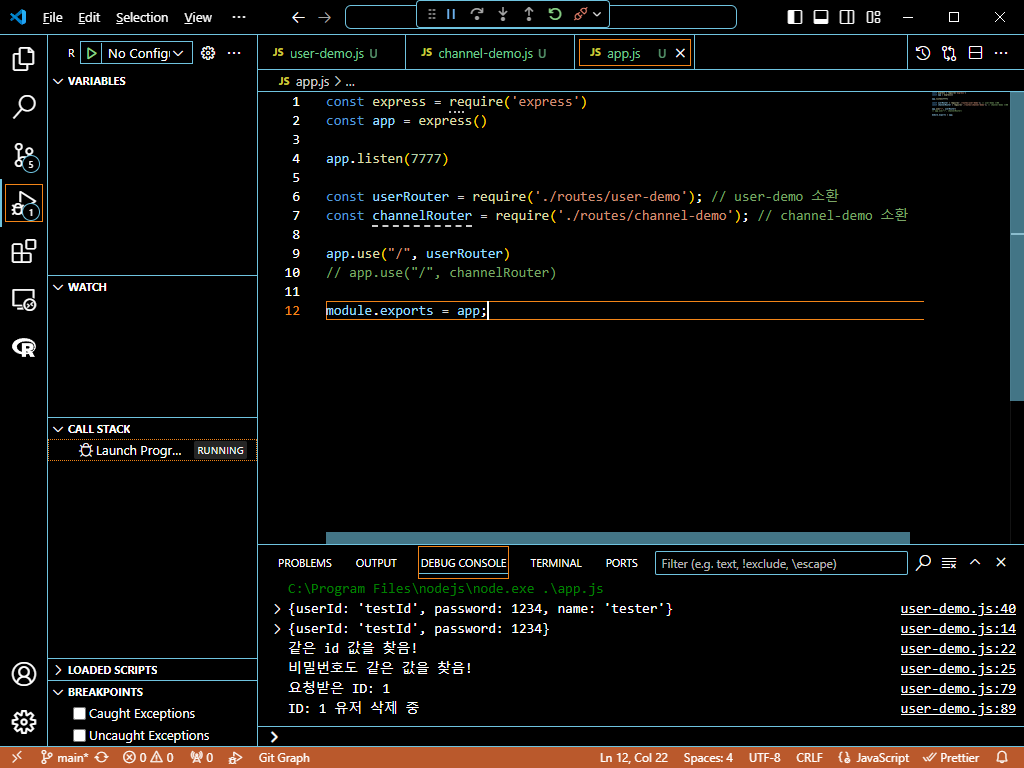The image size is (1024, 768).
Task: Select the Launch Program running session
Action: [x=152, y=451]
